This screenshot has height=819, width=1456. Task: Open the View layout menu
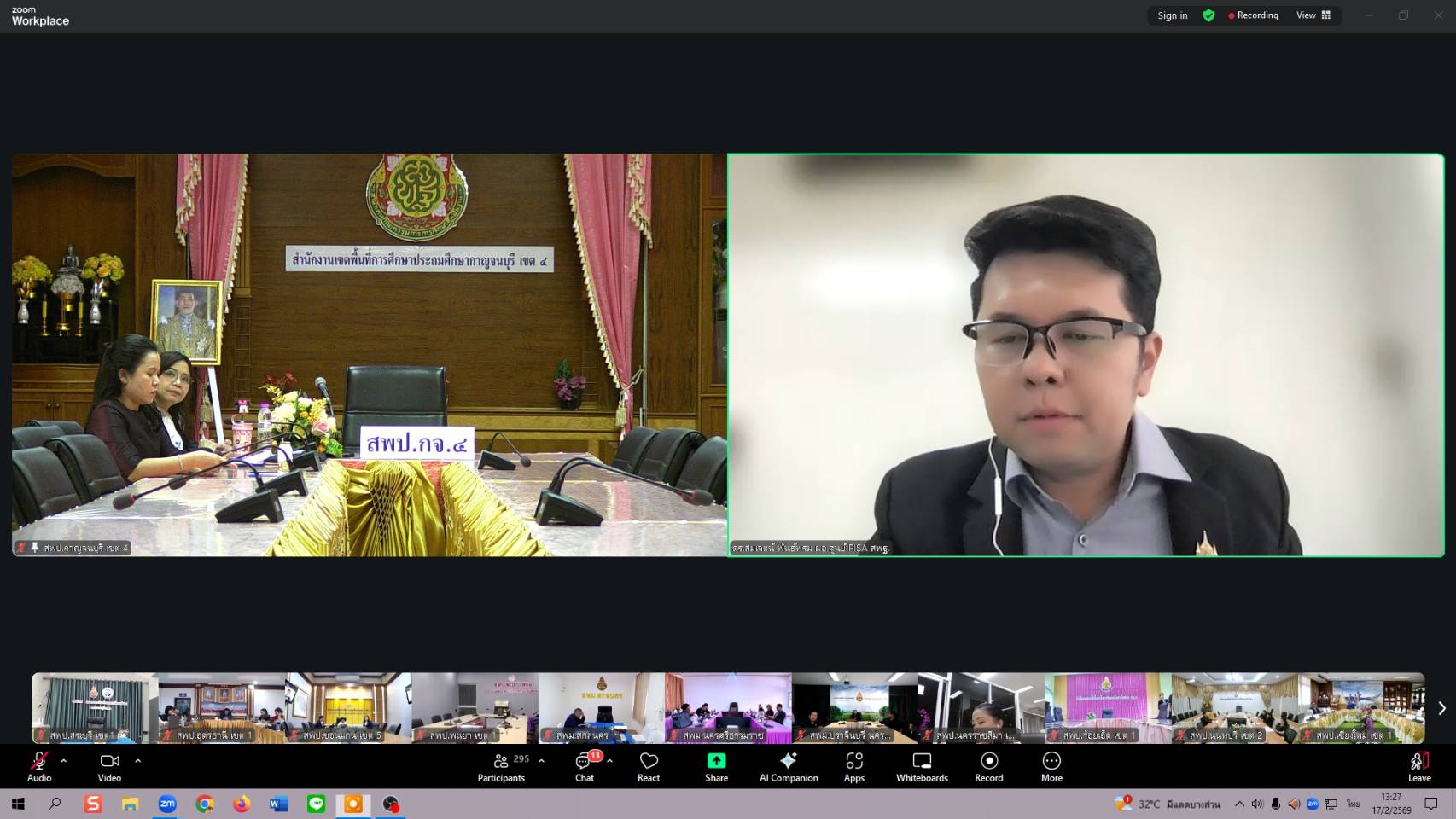pos(1313,15)
